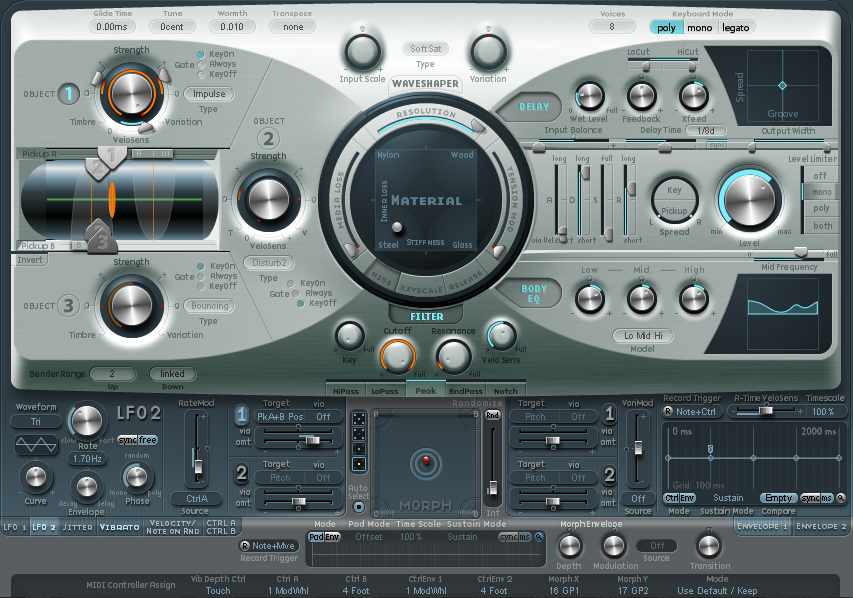Click the Object 2 number button
This screenshot has height=598, width=853.
coord(268,139)
